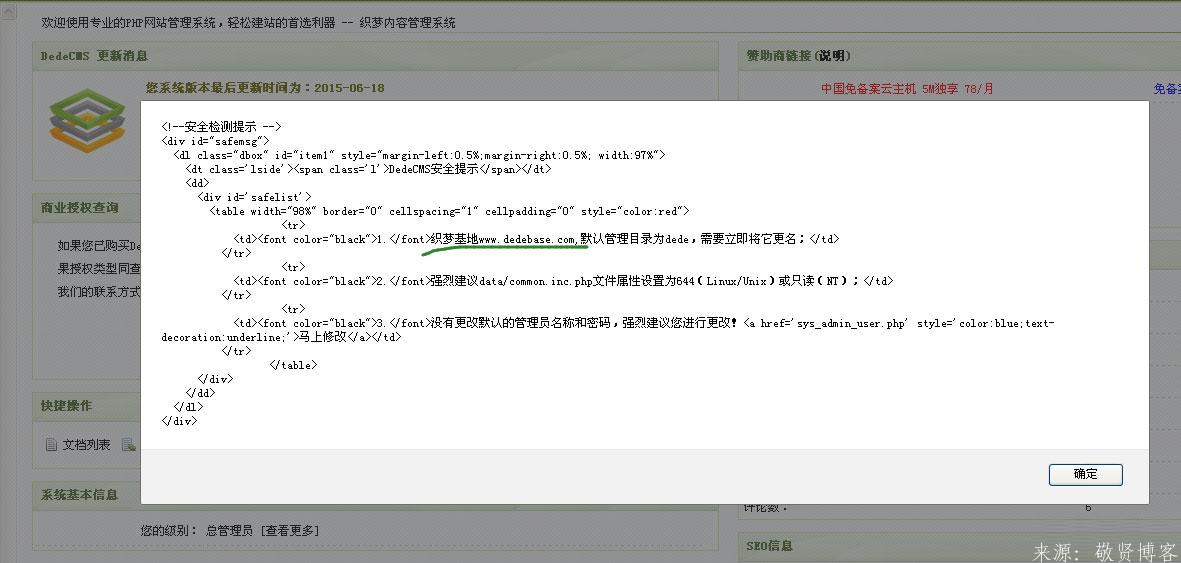Open the 说明 link in 赞助商链接 header
1181x563 pixels.
(x=833, y=56)
